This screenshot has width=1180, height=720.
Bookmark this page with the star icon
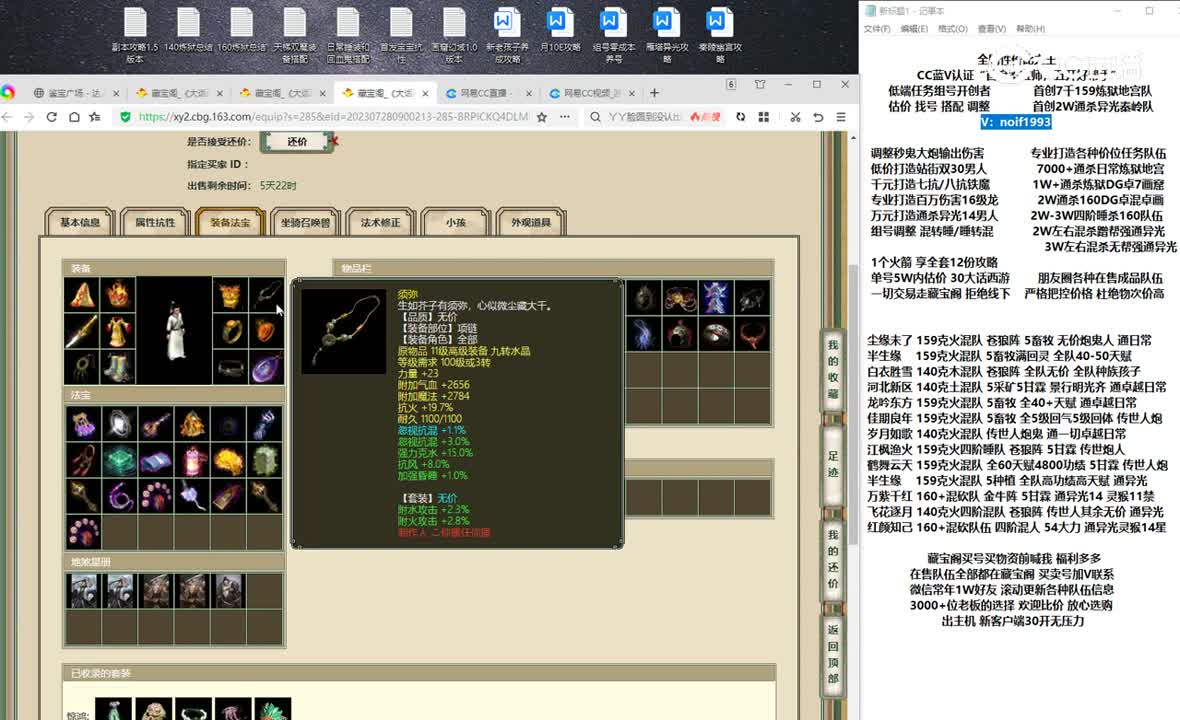[542, 117]
